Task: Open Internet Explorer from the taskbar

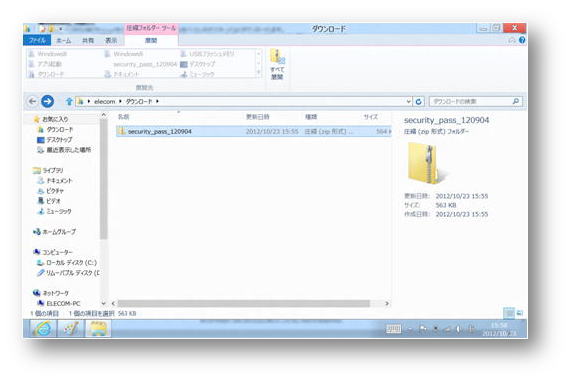Action: click(x=43, y=329)
